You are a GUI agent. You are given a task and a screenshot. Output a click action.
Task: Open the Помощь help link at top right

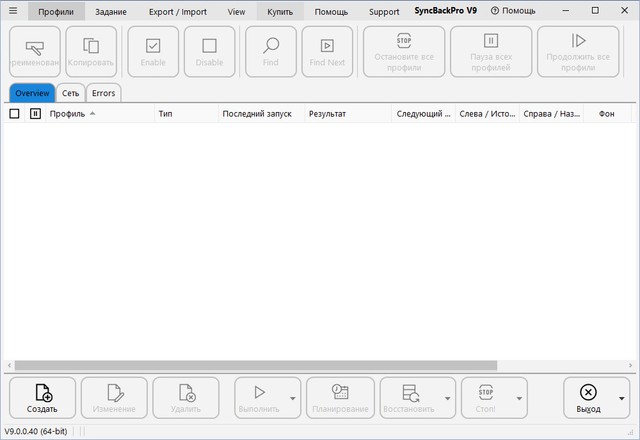[x=513, y=11]
